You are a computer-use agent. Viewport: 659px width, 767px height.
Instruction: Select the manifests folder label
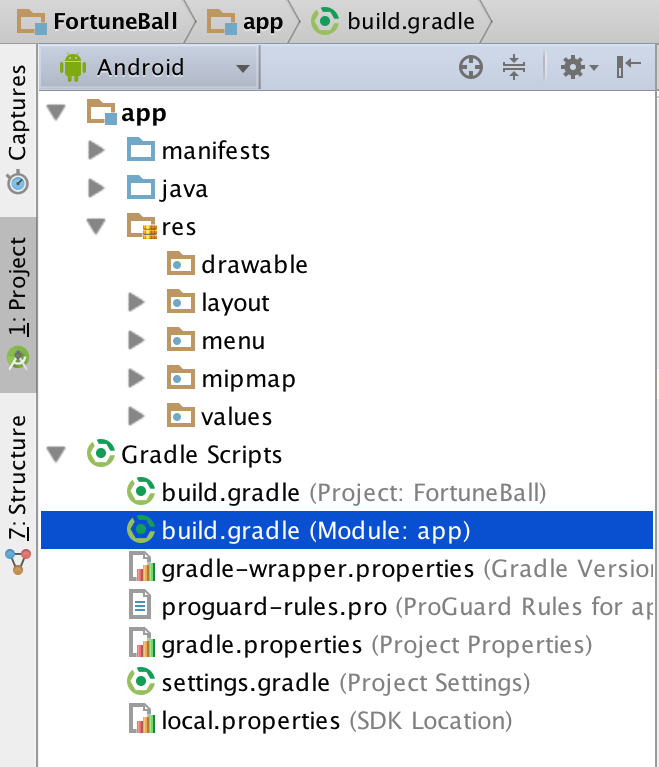216,150
